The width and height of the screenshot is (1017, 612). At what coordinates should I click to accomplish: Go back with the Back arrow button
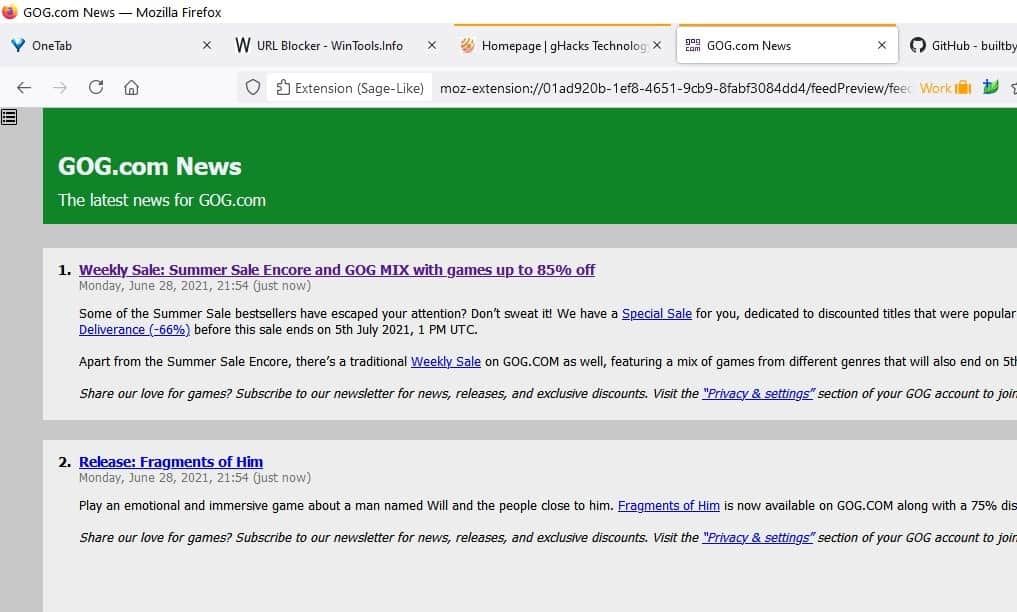(x=24, y=88)
